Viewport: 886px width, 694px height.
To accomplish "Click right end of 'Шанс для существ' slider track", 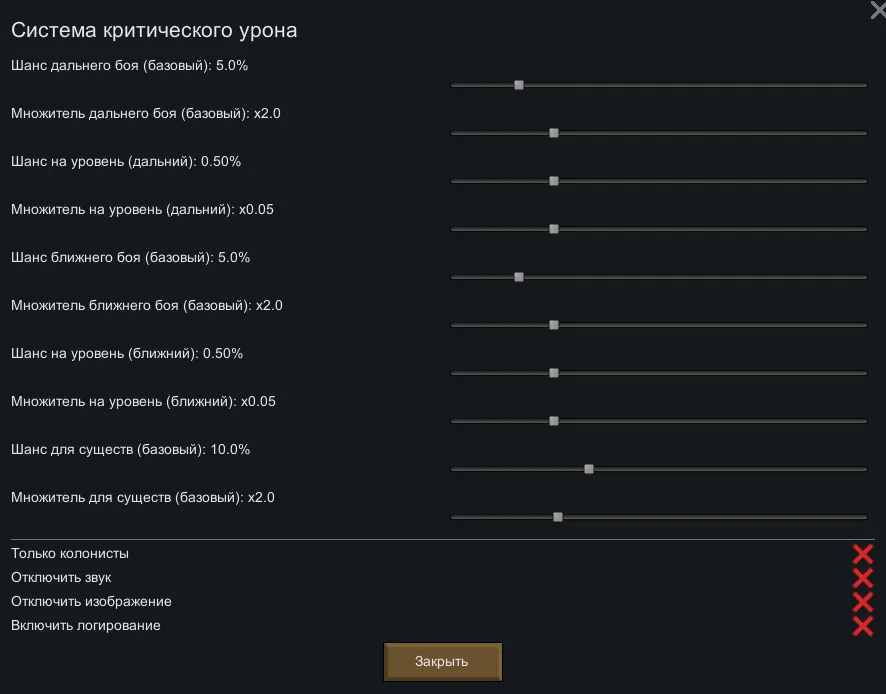I will tap(863, 469).
